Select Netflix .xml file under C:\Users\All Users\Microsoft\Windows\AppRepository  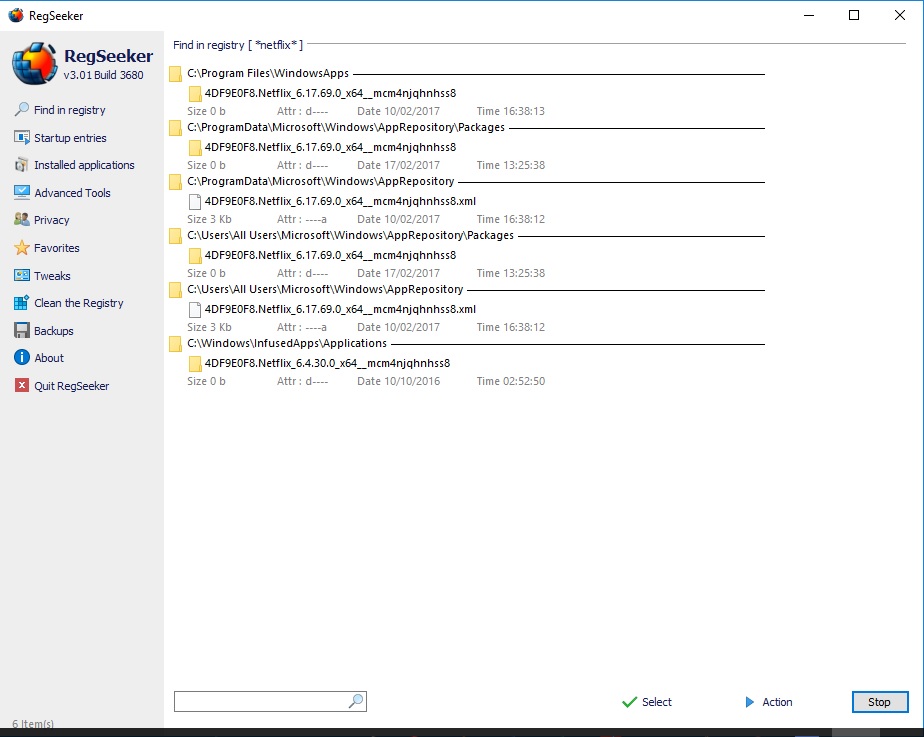[340, 309]
